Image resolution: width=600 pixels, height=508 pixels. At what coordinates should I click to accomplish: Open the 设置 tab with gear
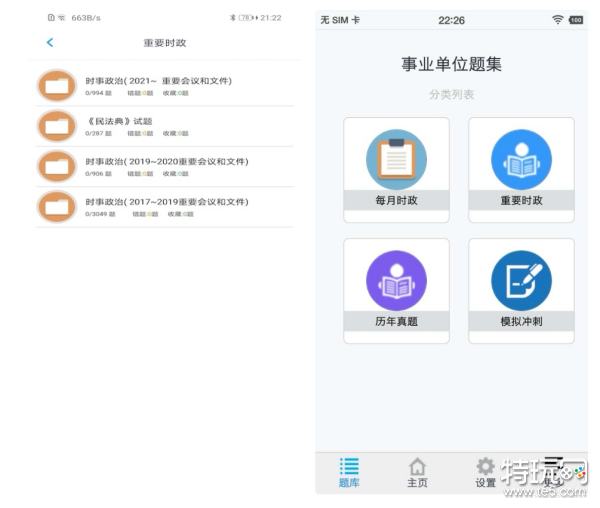(485, 472)
